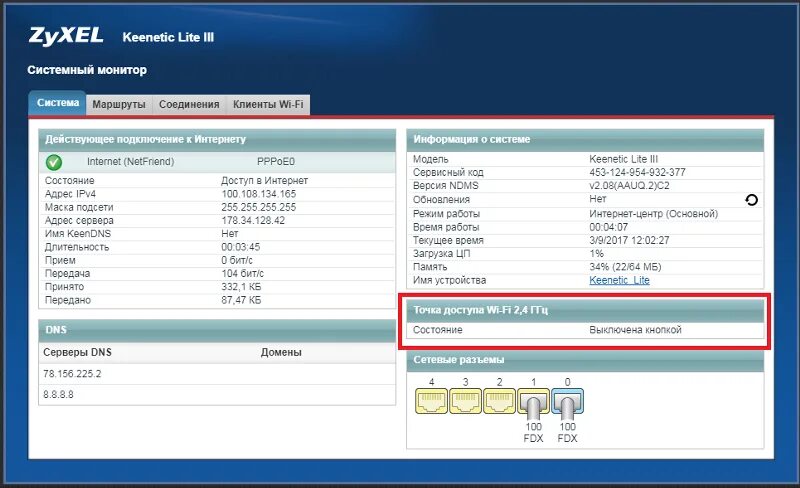800x488 pixels.
Task: Click received amount 332,1 КБ
Action: (x=241, y=287)
